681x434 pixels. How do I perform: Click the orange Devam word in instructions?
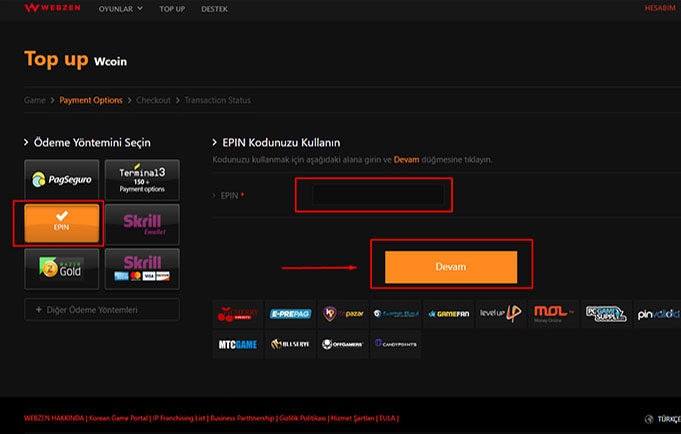coord(407,159)
